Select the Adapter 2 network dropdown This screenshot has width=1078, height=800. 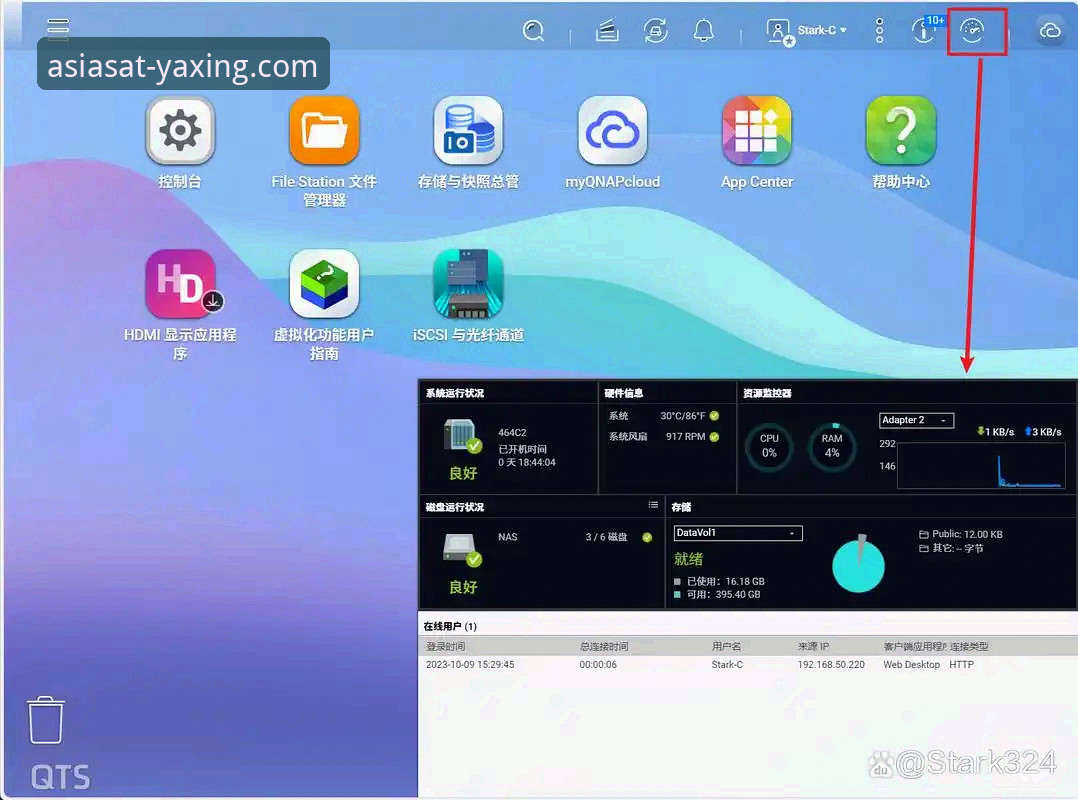click(x=916, y=420)
